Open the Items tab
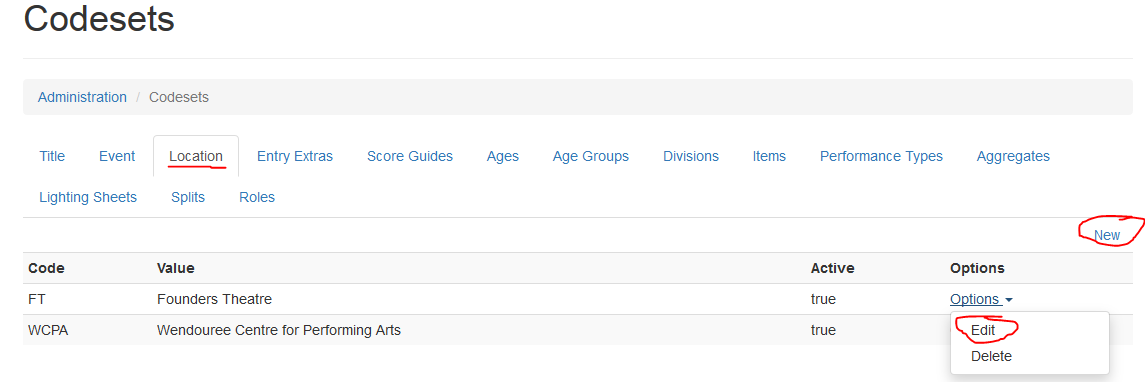 (x=769, y=156)
